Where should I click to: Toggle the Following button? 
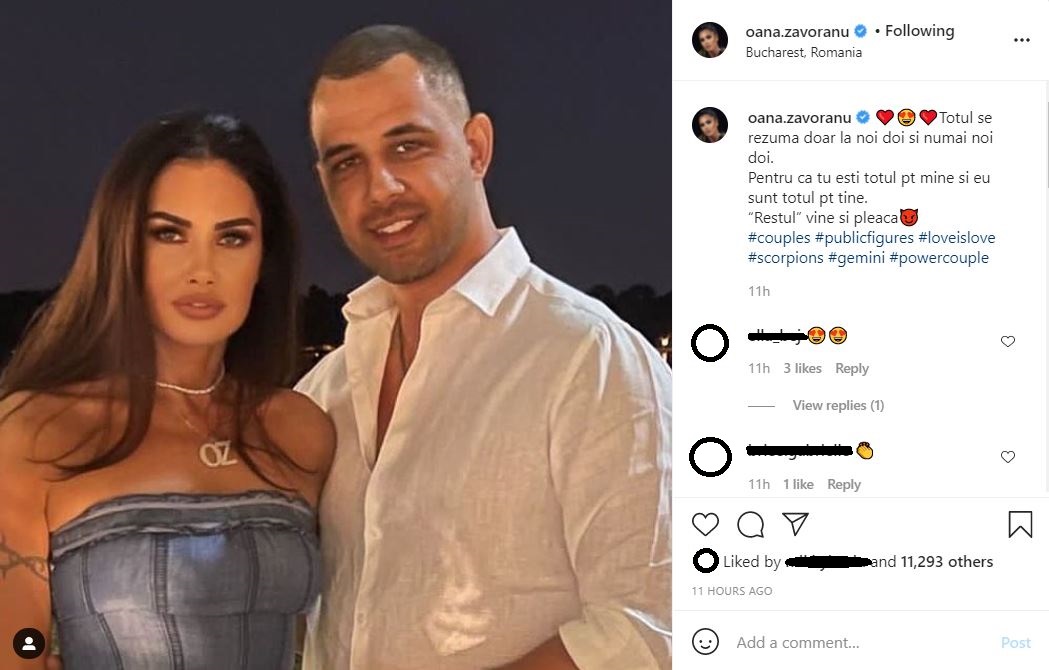[x=919, y=31]
